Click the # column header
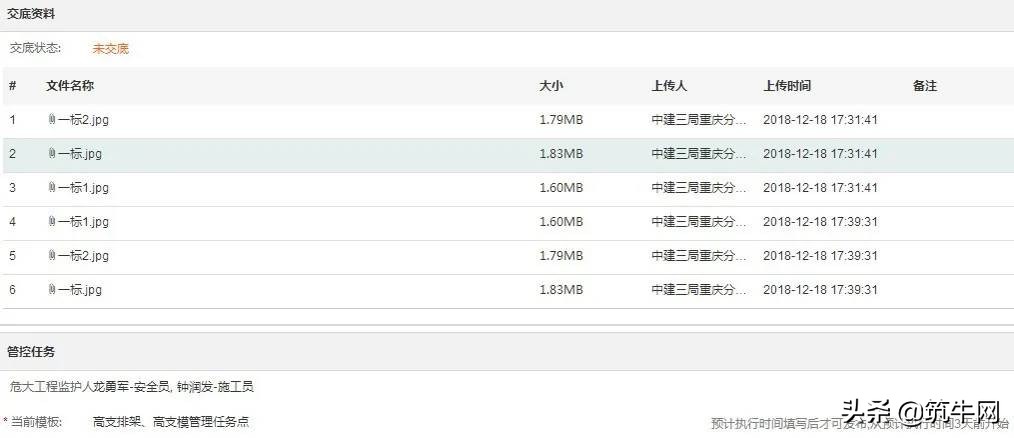Screen dimensions: 1014x438 [x=13, y=86]
